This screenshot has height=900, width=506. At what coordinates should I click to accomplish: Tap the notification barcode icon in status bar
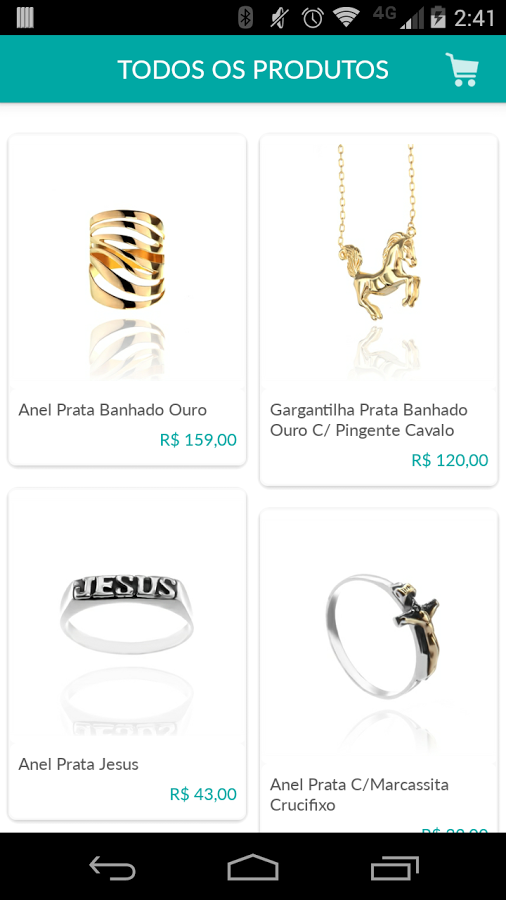tap(25, 18)
